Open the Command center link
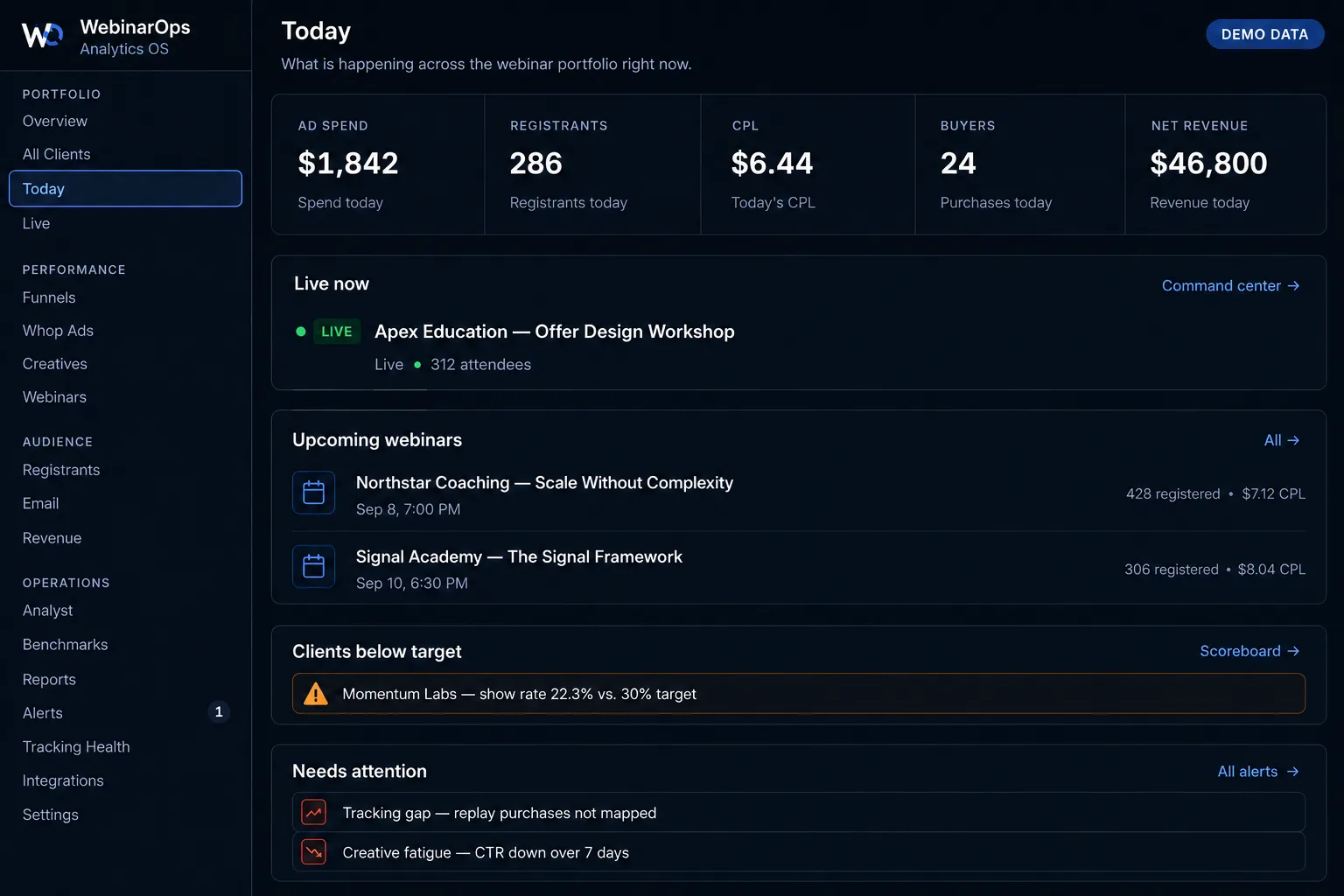The image size is (1344, 896). 1230,286
